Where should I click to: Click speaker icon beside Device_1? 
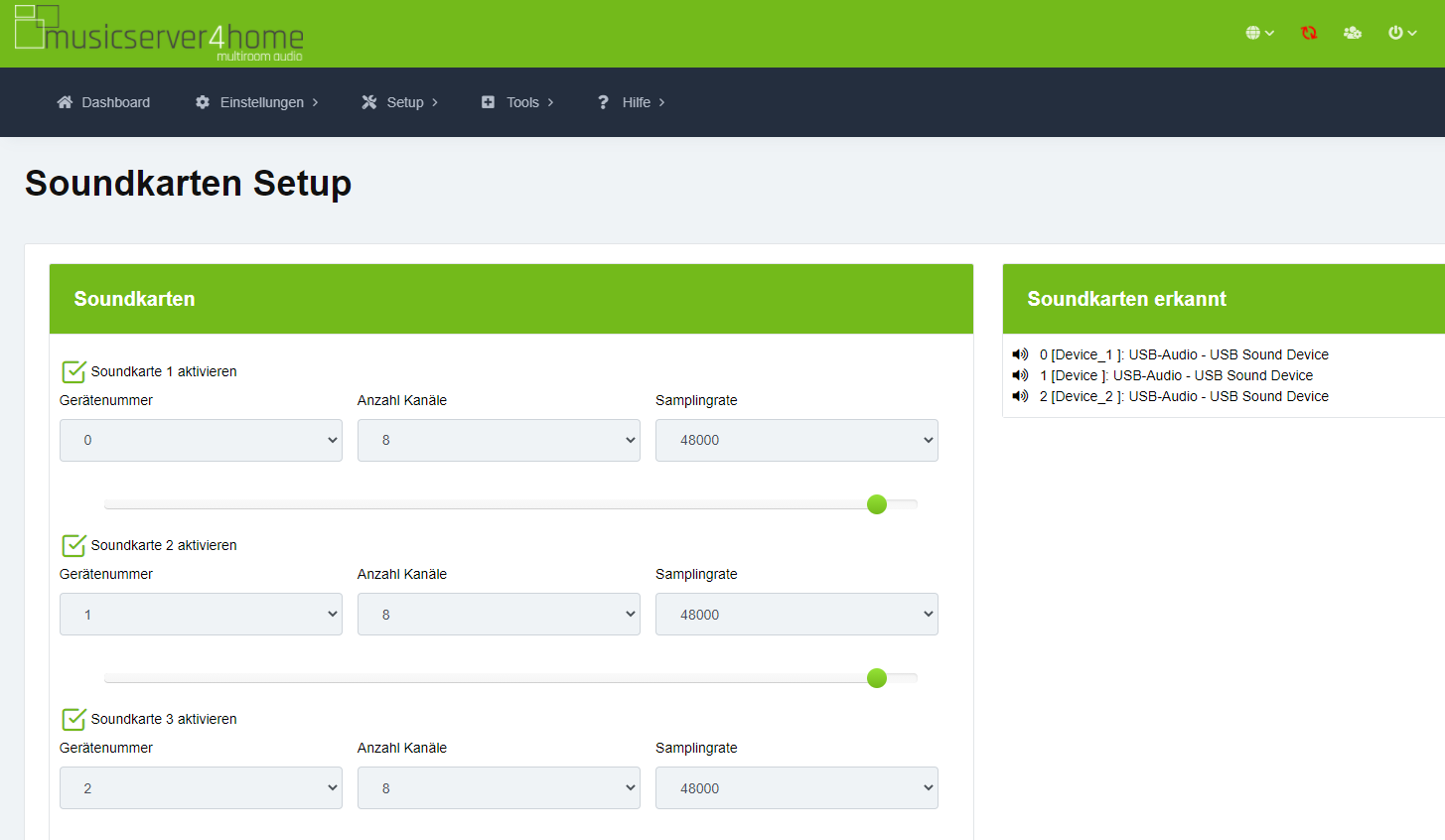click(x=1020, y=354)
